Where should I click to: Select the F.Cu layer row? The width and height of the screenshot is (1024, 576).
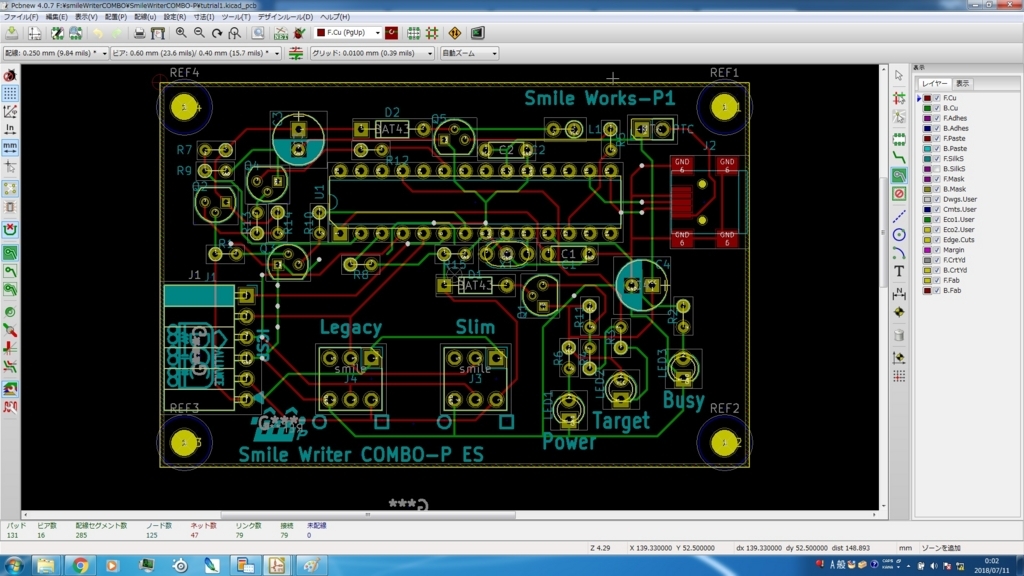tap(967, 98)
